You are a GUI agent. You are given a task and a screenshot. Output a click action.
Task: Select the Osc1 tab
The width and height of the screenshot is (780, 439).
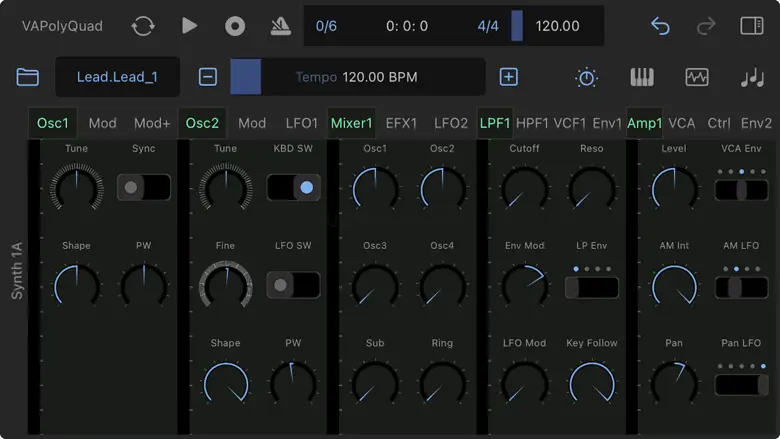pyautogui.click(x=53, y=123)
